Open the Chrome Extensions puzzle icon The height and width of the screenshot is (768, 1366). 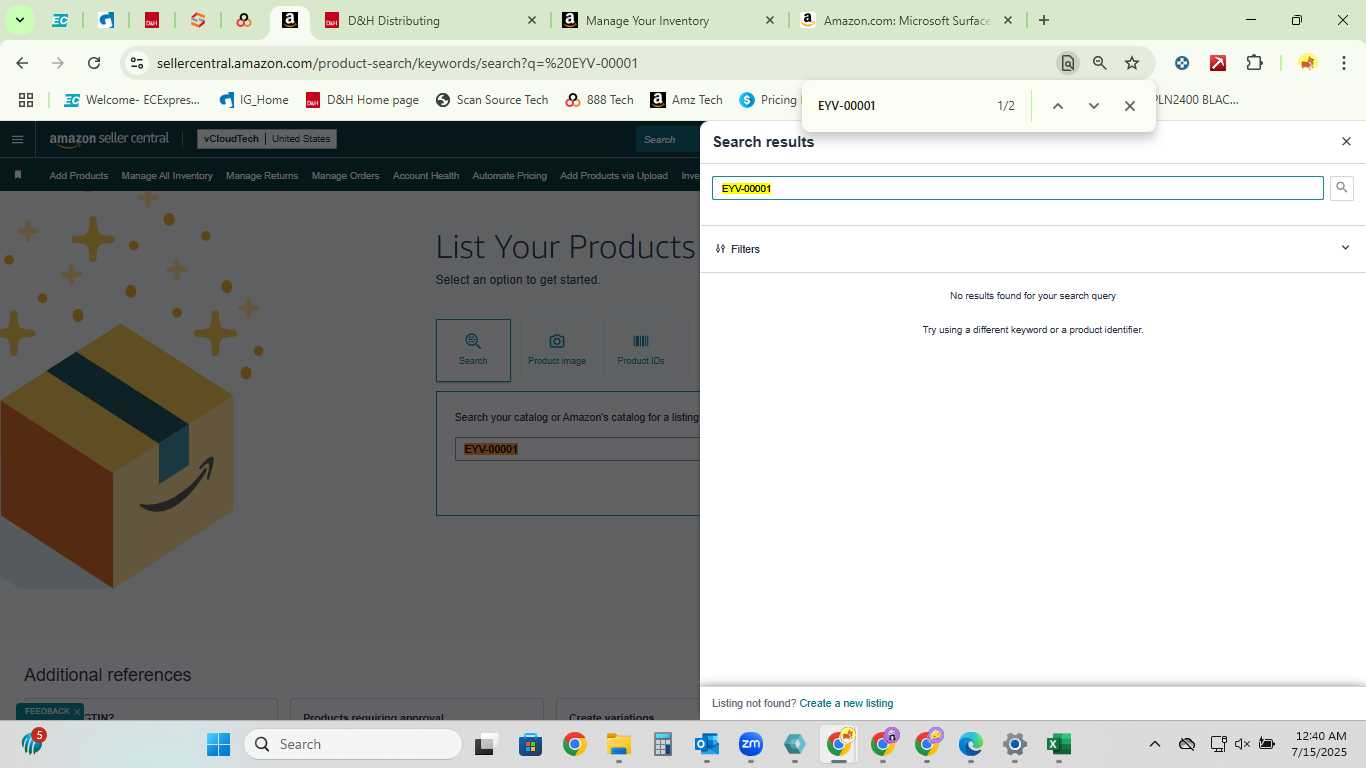point(1254,63)
